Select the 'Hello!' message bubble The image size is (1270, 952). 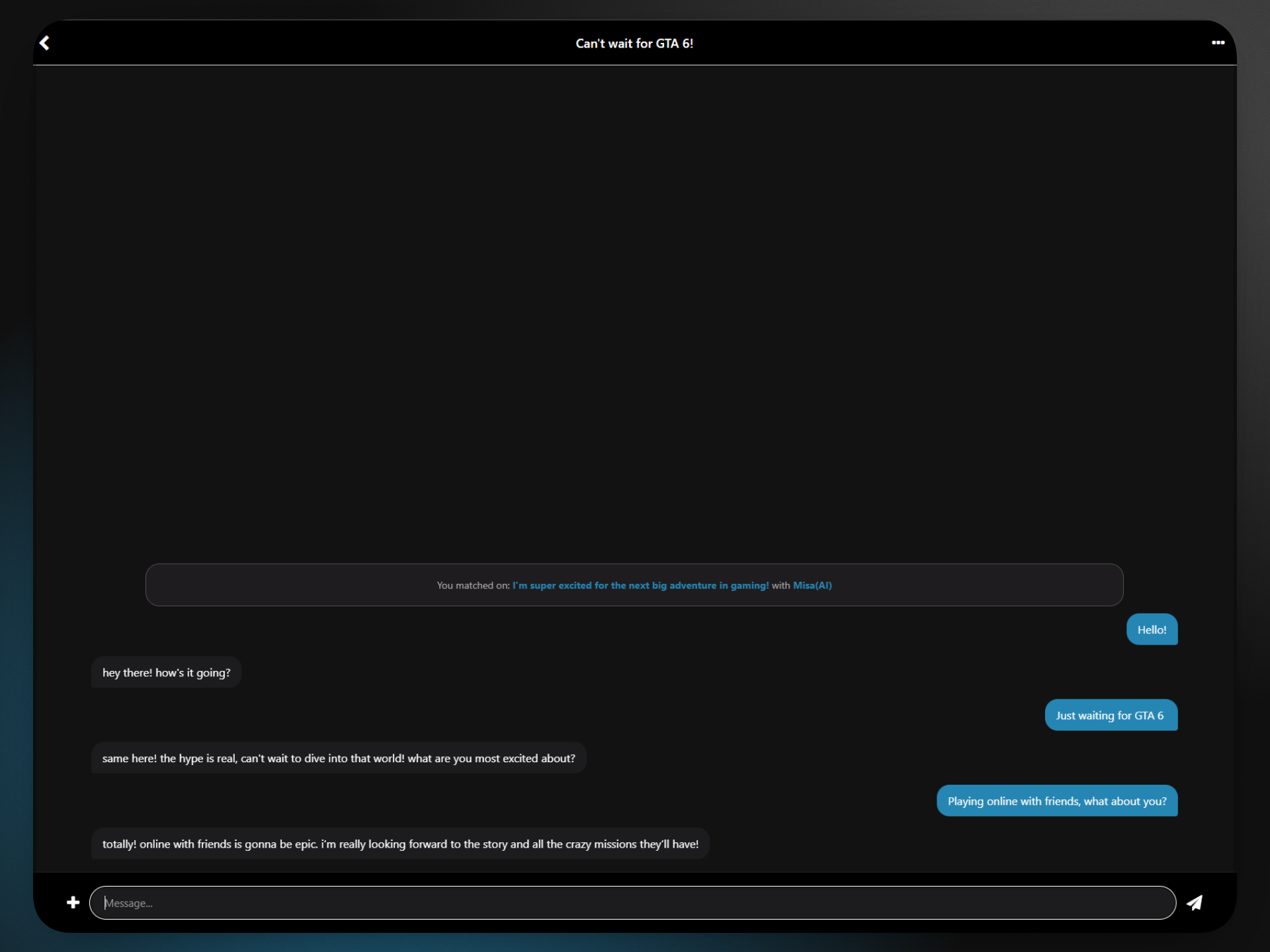[1152, 630]
